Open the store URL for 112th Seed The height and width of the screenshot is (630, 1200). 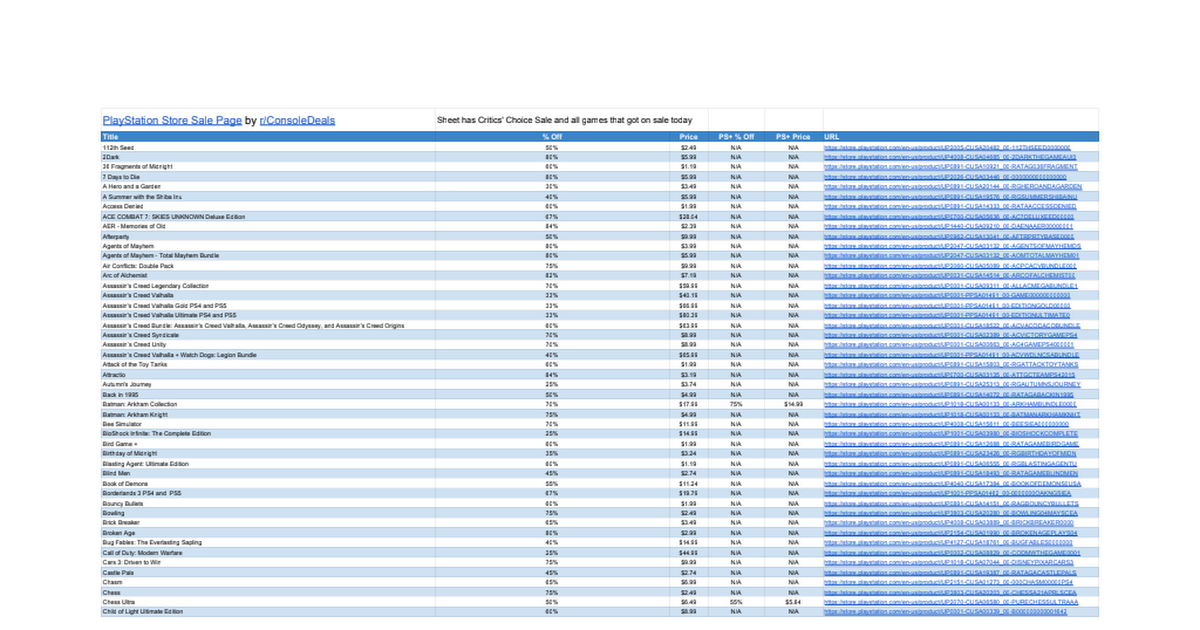tap(945, 147)
